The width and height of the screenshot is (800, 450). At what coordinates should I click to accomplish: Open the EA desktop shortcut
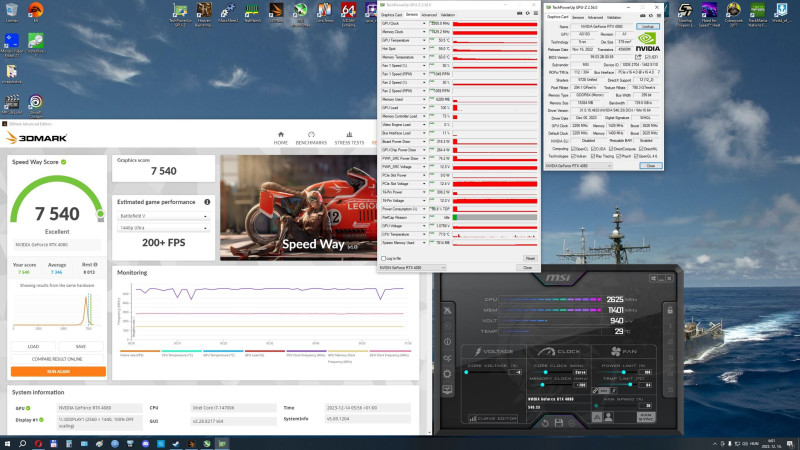pyautogui.click(x=36, y=13)
